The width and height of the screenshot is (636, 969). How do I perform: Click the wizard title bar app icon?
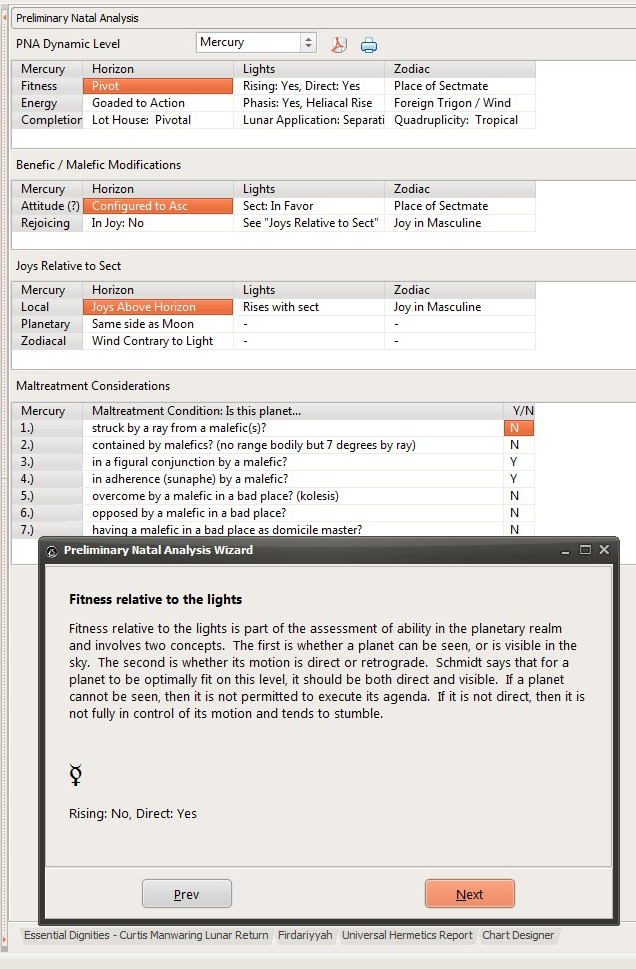(x=52, y=551)
